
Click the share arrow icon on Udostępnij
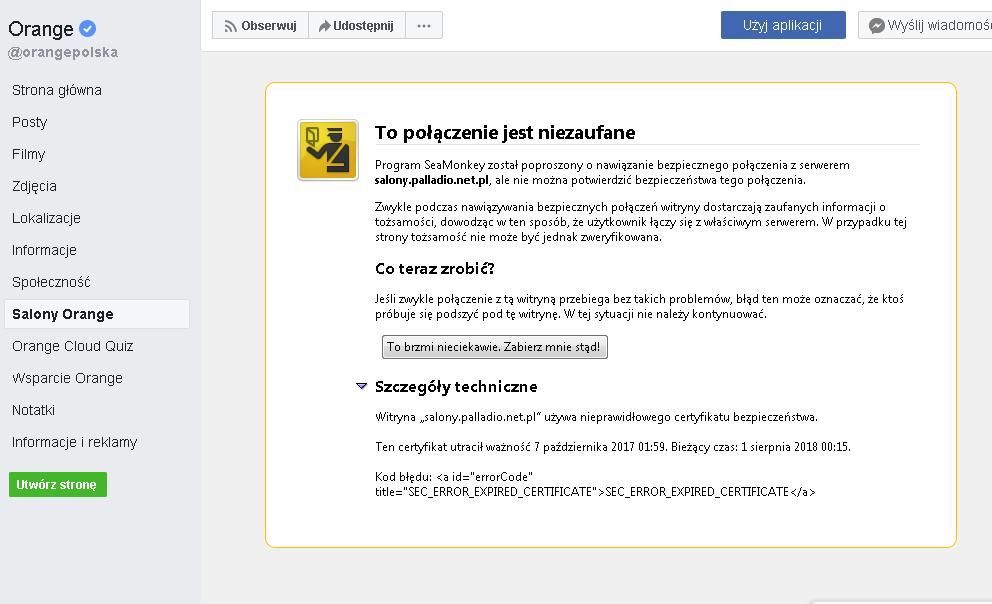click(325, 26)
